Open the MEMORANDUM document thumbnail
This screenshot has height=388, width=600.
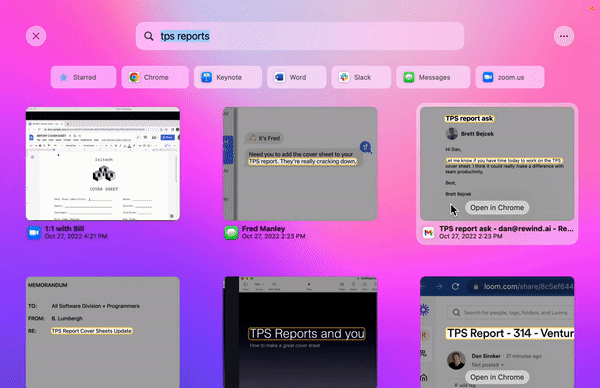(103, 332)
